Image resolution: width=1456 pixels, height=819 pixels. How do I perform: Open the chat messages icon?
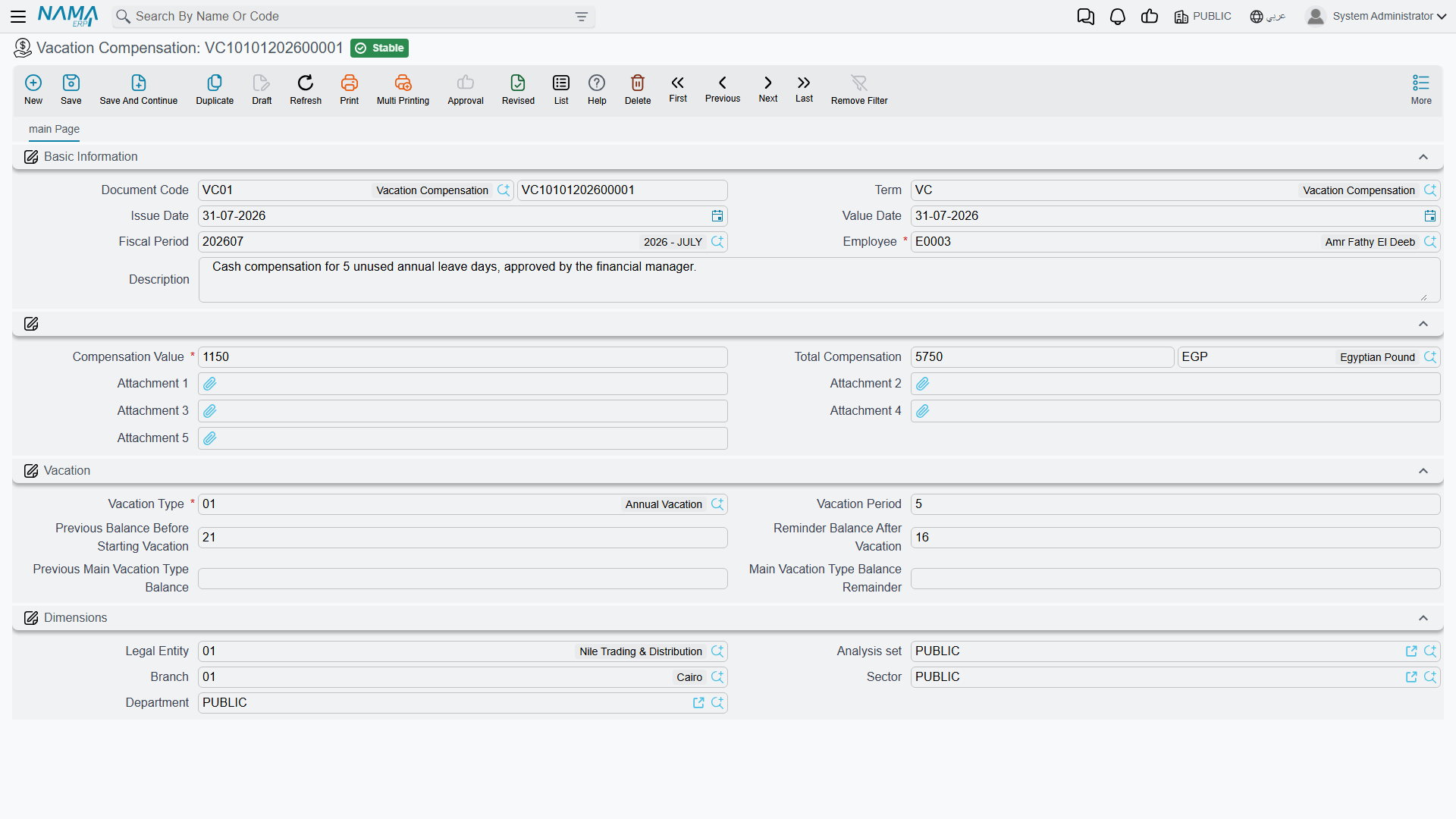pyautogui.click(x=1086, y=17)
